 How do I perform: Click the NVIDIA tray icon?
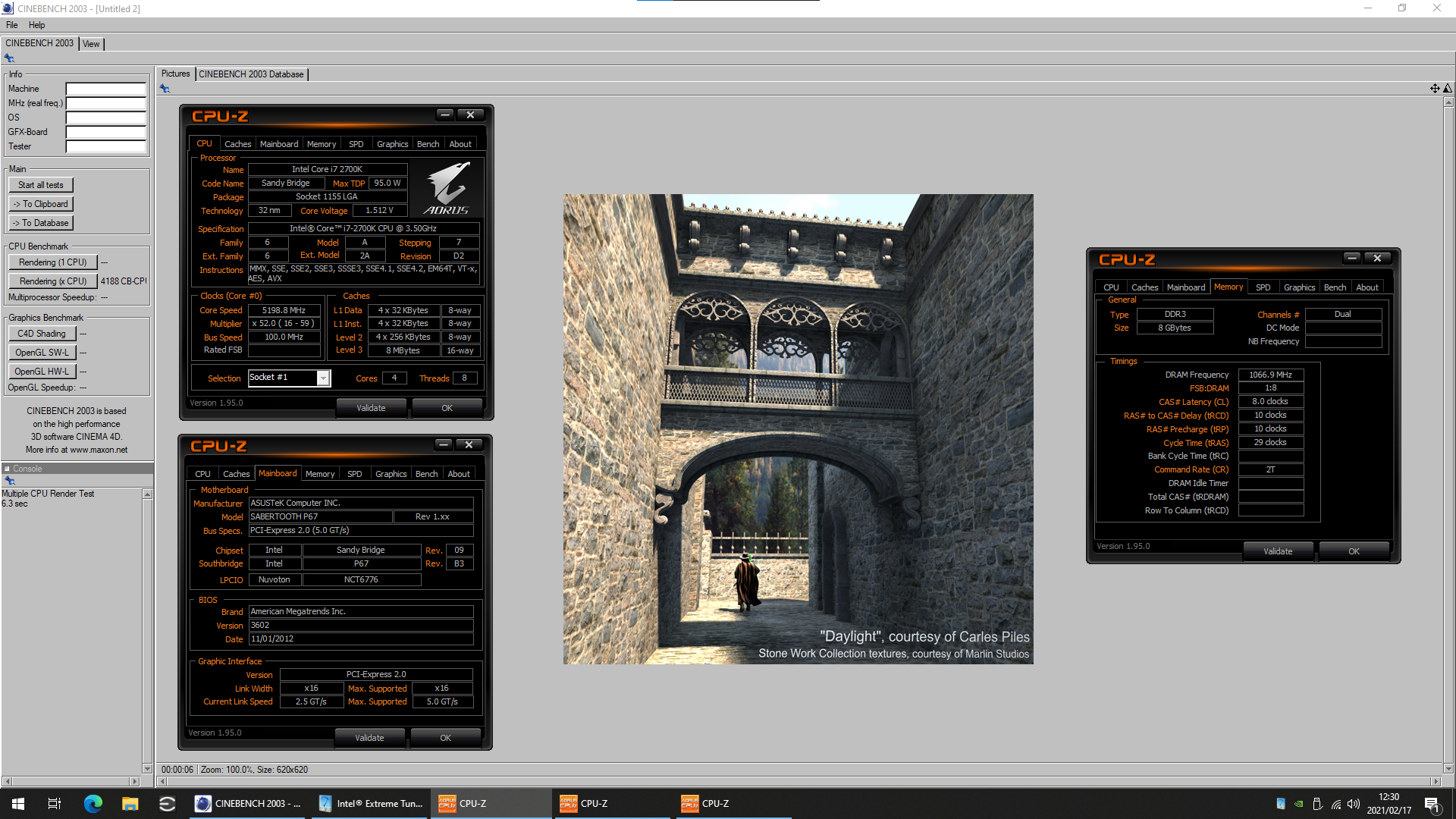(1299, 804)
